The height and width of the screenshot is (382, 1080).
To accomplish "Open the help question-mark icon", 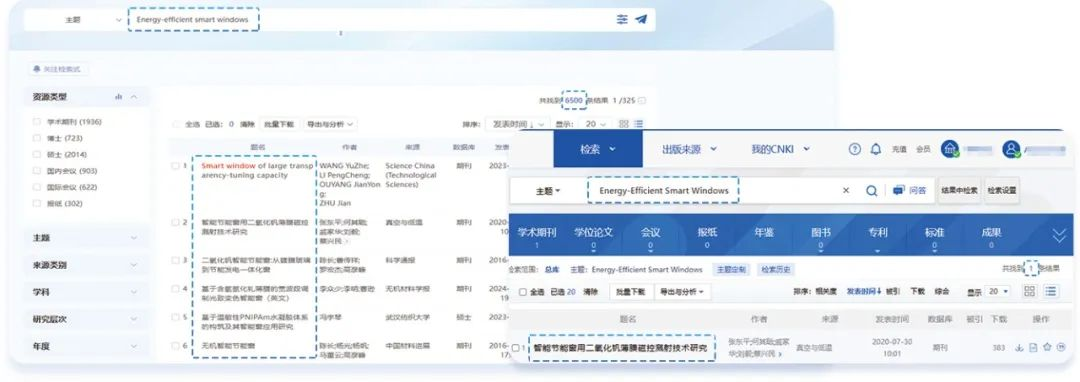I will 855,149.
